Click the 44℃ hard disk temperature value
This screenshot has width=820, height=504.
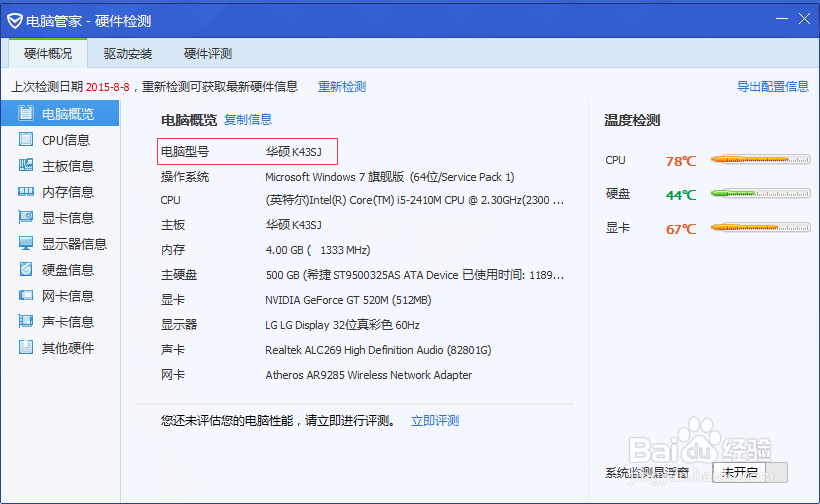tap(681, 195)
